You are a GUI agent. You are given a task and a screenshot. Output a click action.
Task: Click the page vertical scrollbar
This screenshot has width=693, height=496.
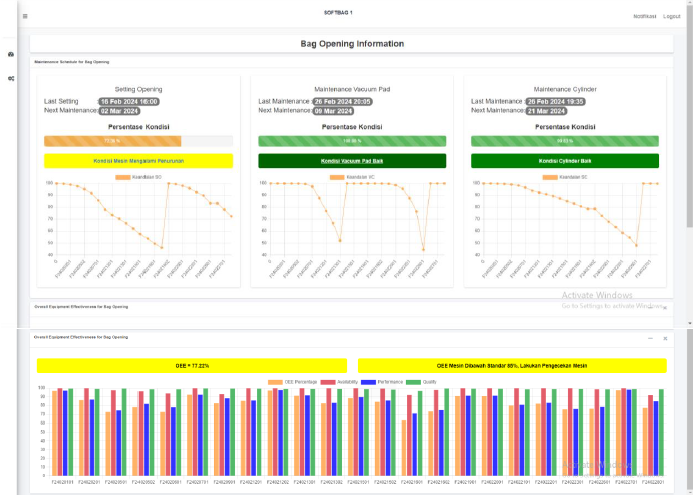point(689,150)
